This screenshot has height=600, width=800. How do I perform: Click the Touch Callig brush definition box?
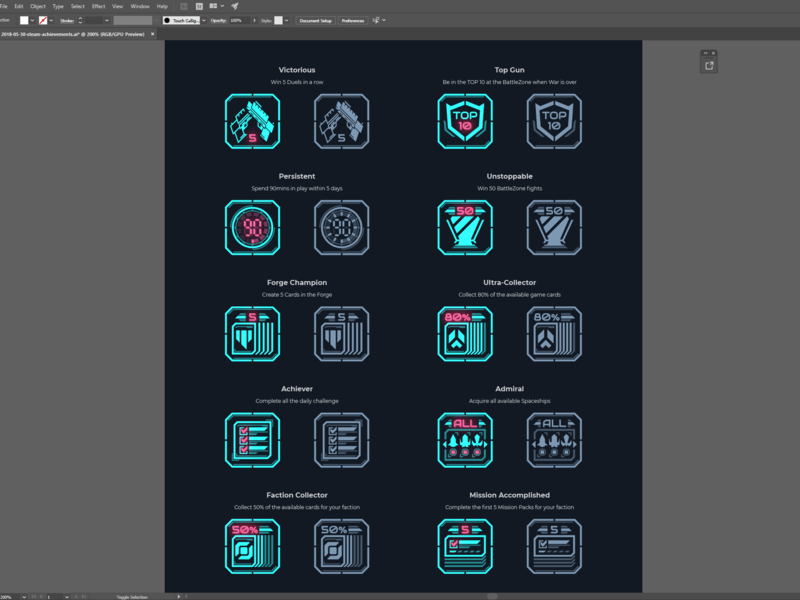(x=181, y=20)
